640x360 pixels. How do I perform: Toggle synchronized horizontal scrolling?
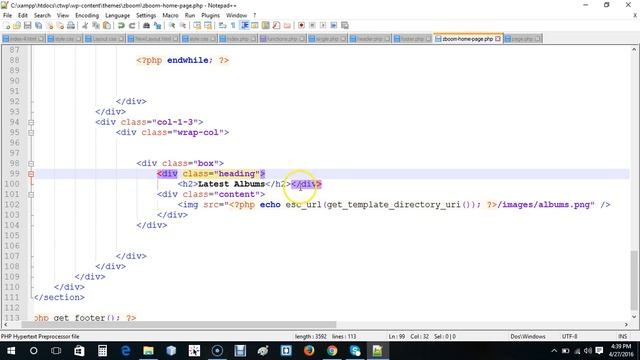(x=208, y=25)
